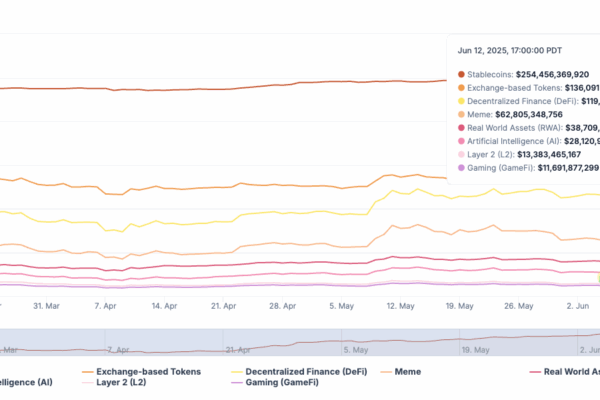Click the 28. Apr axis label

(x=282, y=306)
